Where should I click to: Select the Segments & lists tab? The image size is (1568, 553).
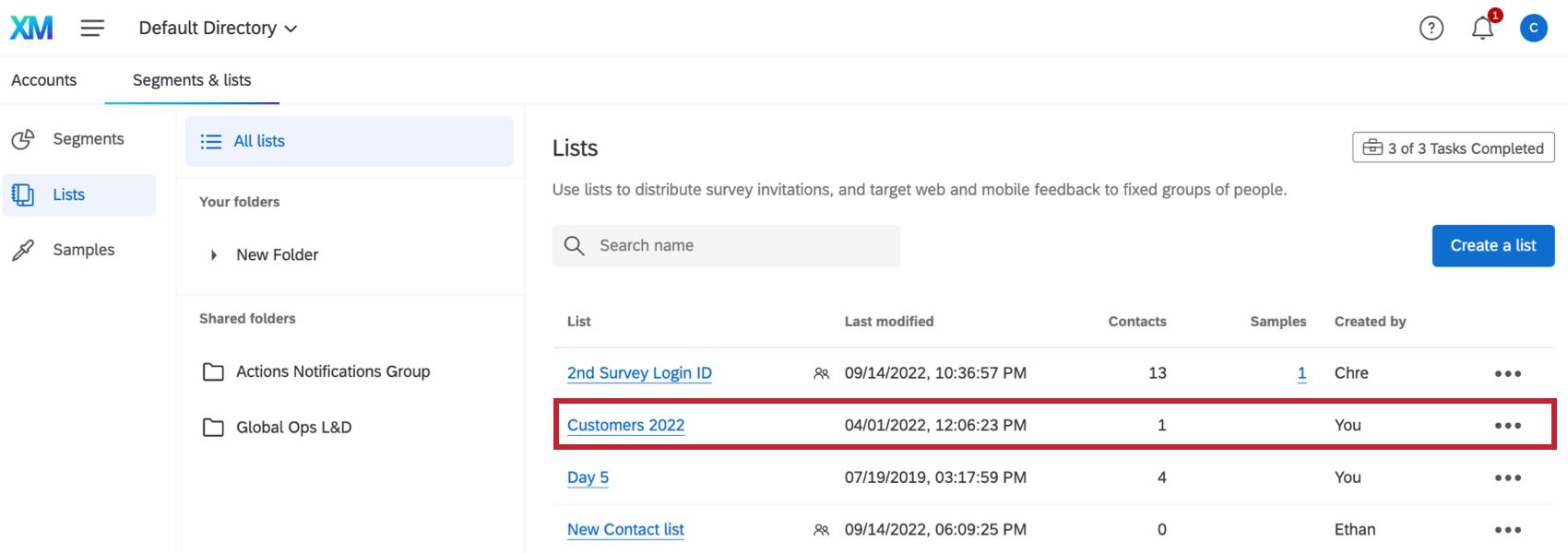(x=192, y=80)
